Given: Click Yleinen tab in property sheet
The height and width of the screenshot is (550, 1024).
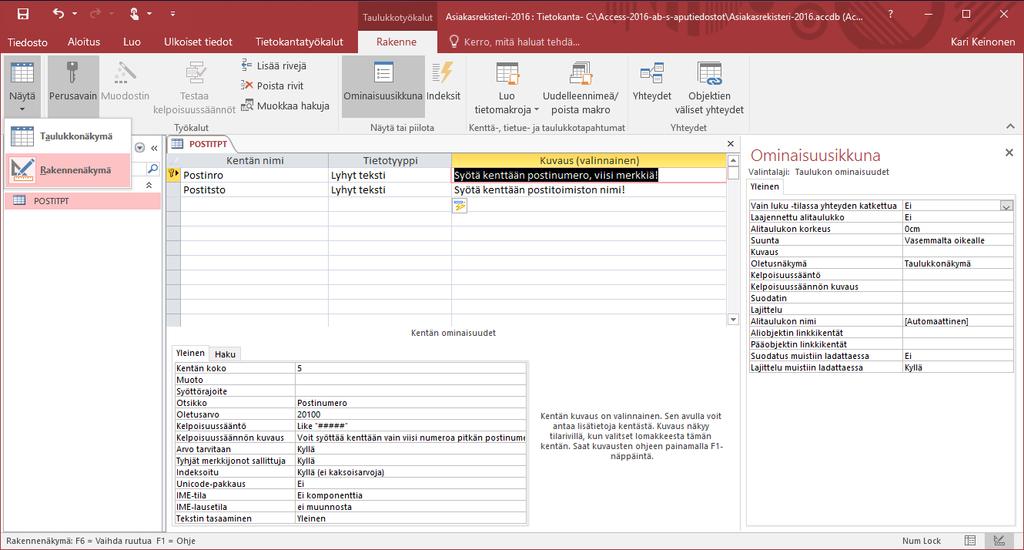Looking at the screenshot, I should tap(764, 187).
